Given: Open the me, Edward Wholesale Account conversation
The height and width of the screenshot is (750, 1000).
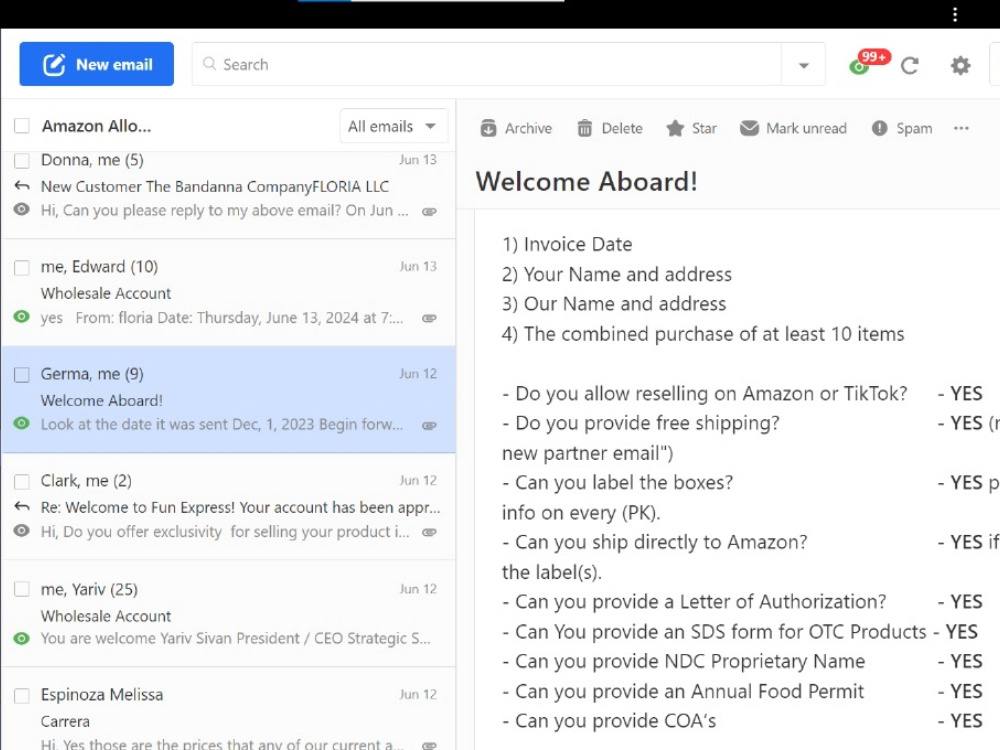Looking at the screenshot, I should click(x=228, y=293).
